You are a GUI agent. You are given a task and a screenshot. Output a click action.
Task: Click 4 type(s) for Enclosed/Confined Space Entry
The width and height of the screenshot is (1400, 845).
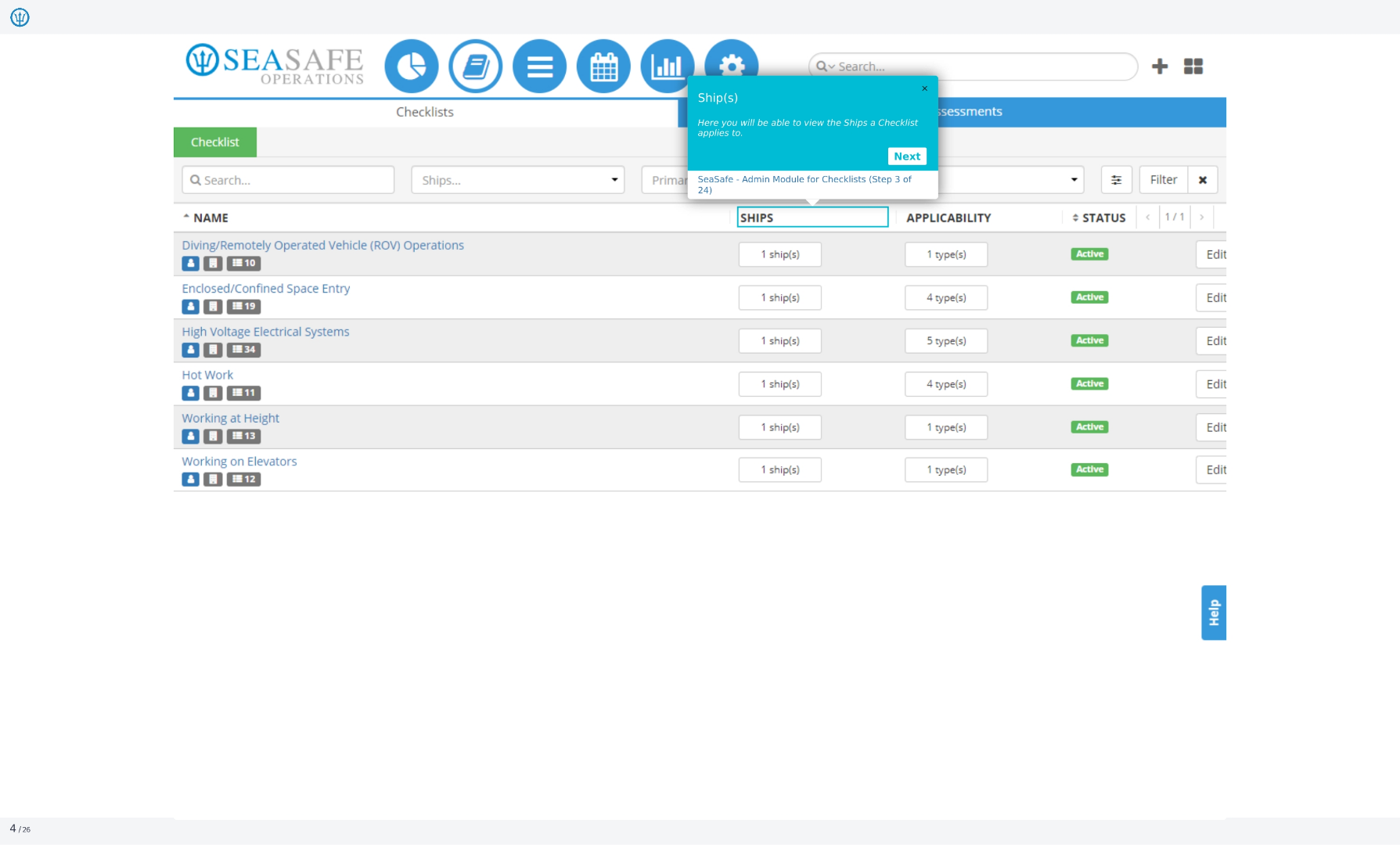coord(946,297)
